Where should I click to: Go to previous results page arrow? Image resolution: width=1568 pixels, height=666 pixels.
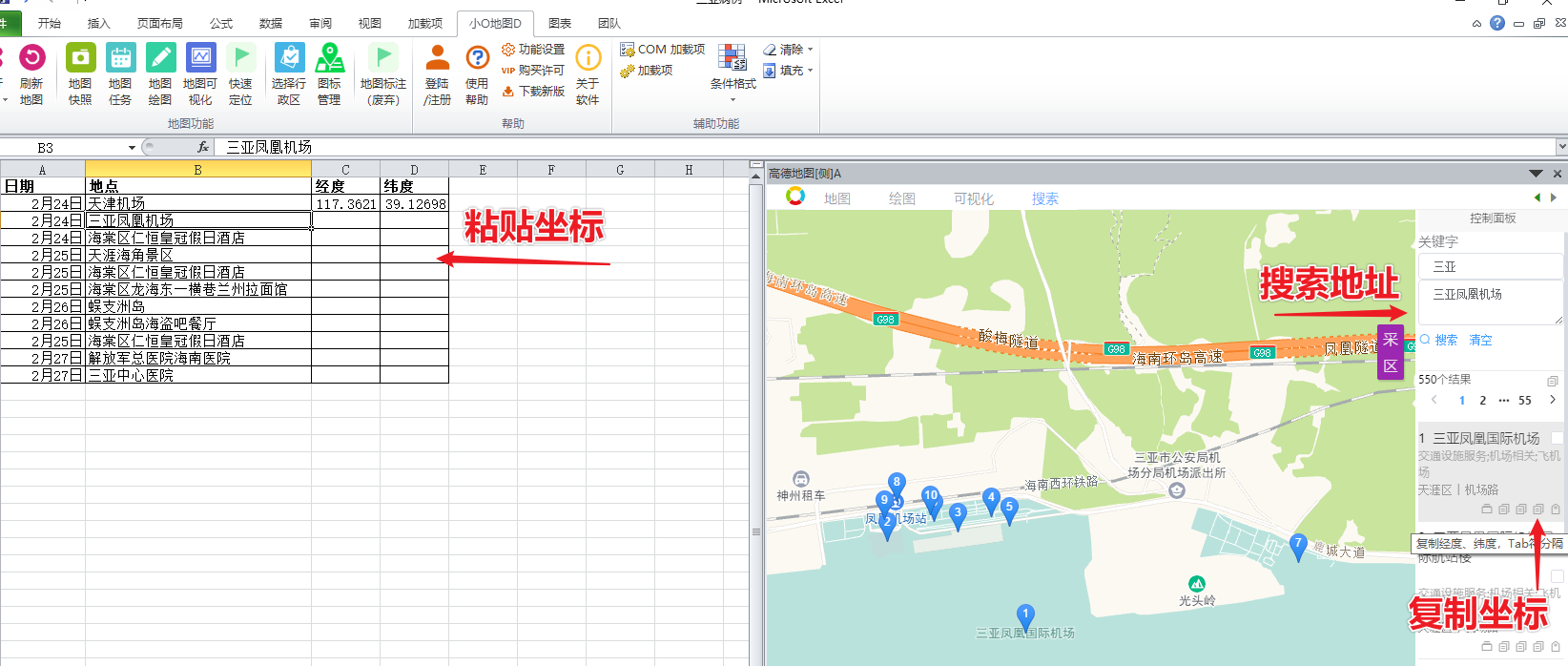1434,400
